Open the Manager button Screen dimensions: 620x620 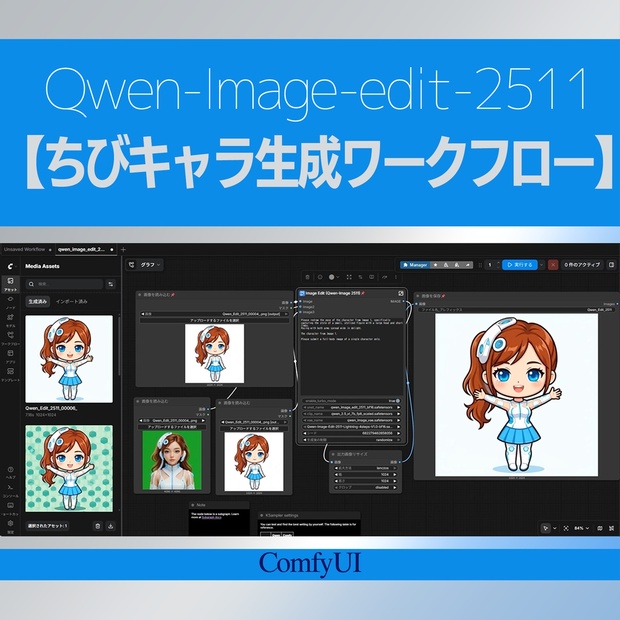415,265
